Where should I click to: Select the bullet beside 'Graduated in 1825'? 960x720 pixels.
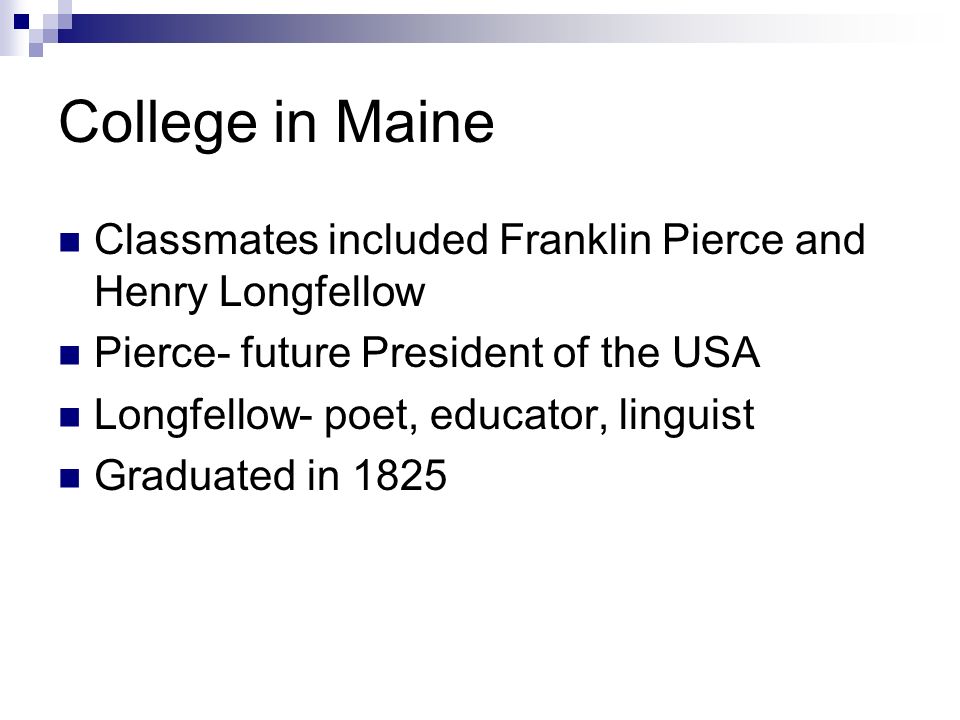point(70,478)
